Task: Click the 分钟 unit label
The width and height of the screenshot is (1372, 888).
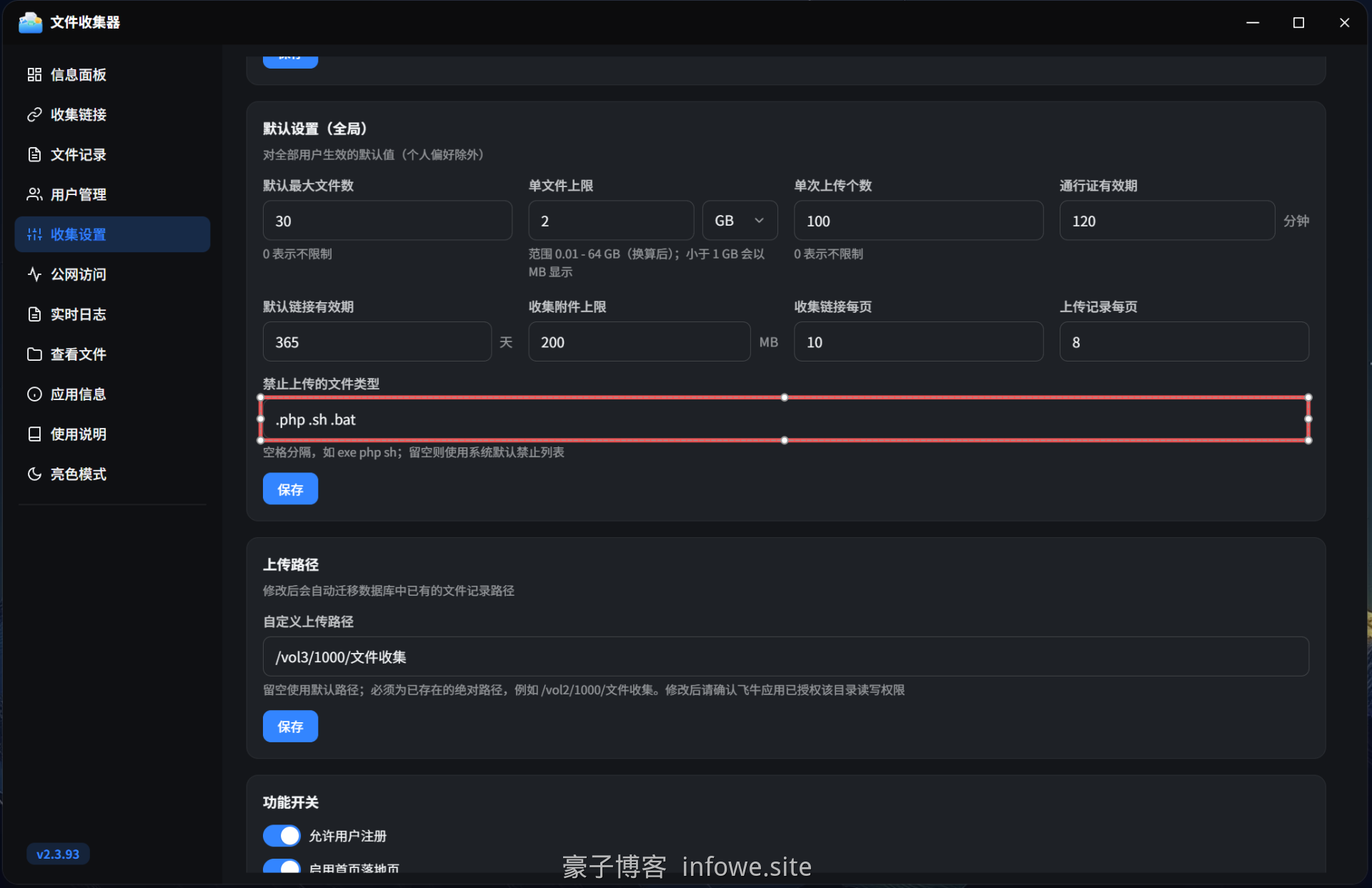Action: pyautogui.click(x=1296, y=221)
